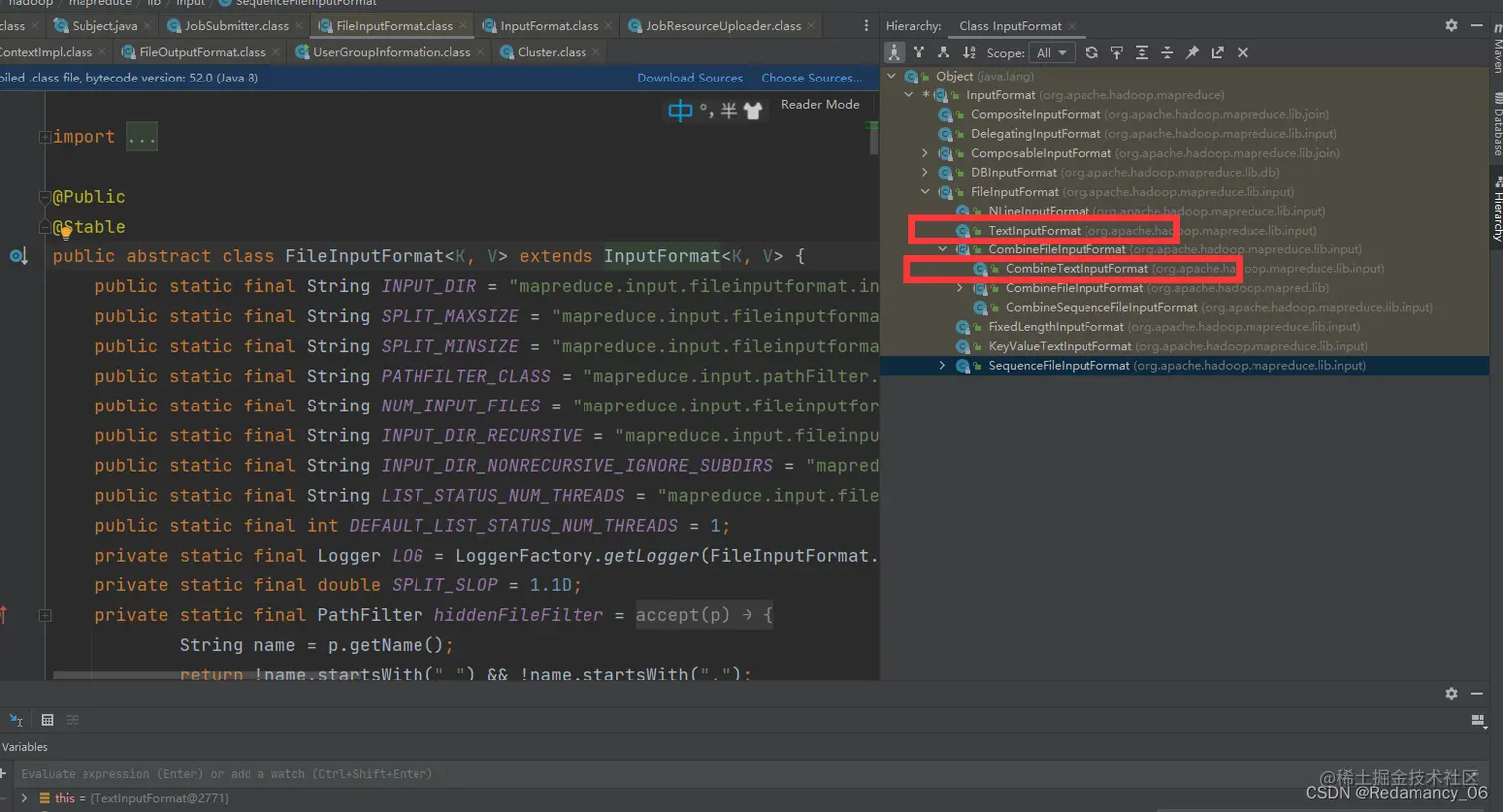The height and width of the screenshot is (812, 1503).
Task: Collapse the InputFormat tree node
Action: (909, 95)
